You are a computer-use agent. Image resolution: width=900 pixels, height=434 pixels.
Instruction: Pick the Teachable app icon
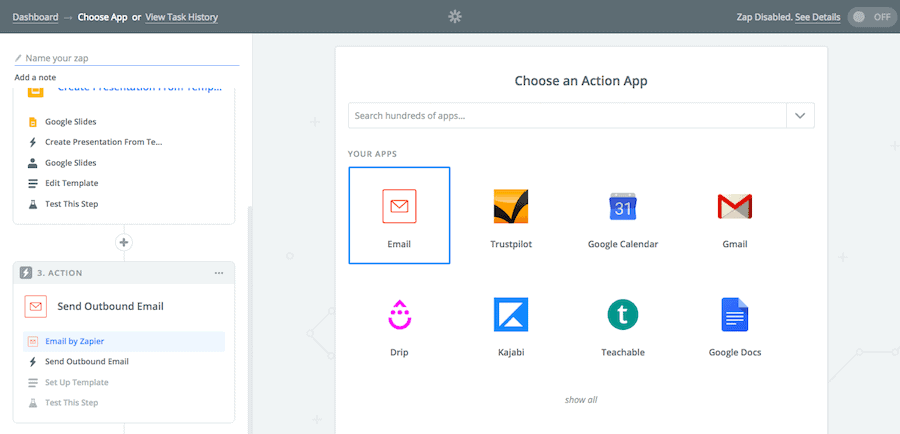tap(623, 315)
